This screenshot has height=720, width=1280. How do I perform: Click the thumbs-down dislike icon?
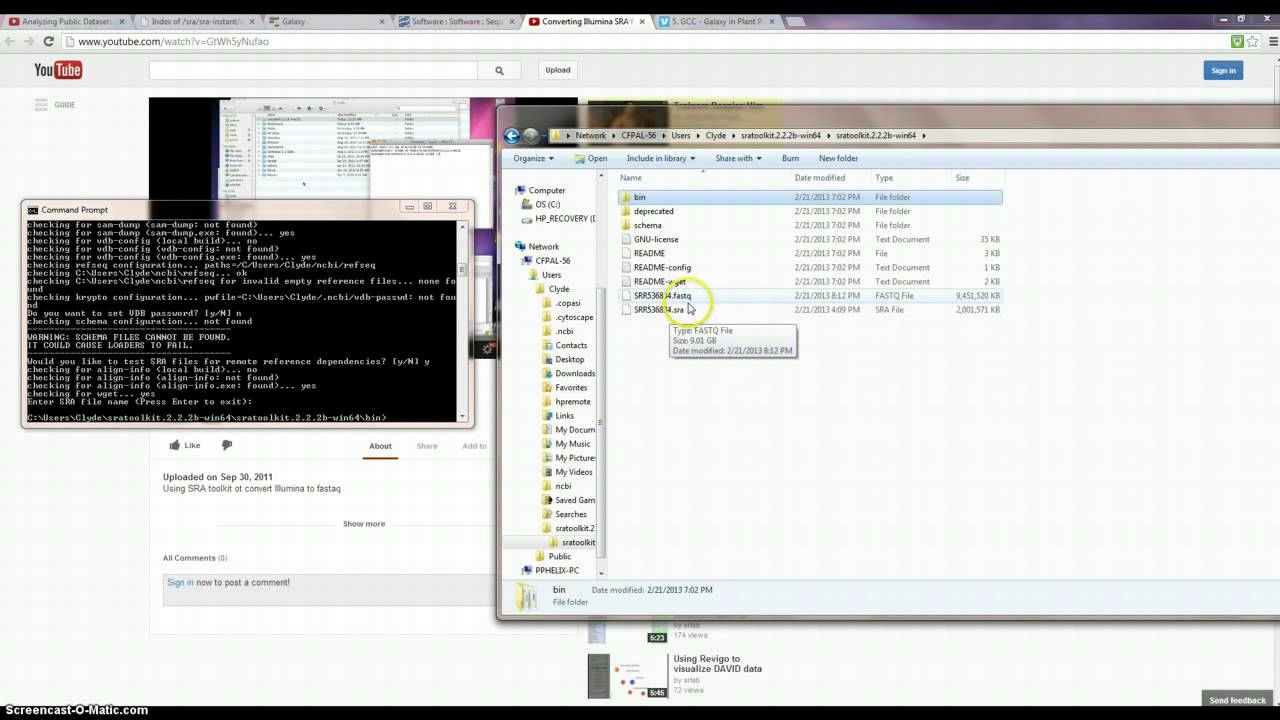[227, 445]
